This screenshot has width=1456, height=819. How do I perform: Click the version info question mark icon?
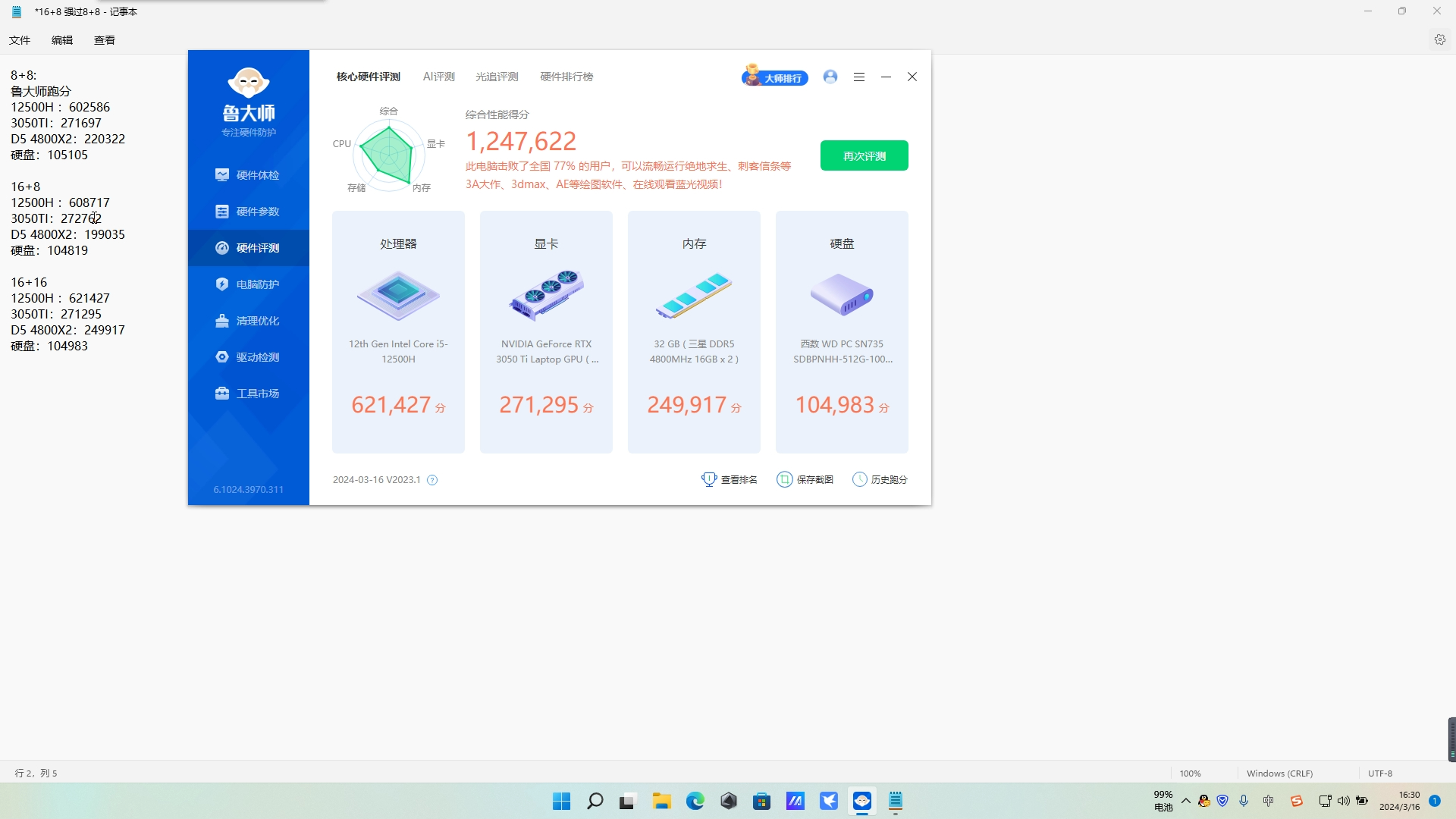(432, 480)
